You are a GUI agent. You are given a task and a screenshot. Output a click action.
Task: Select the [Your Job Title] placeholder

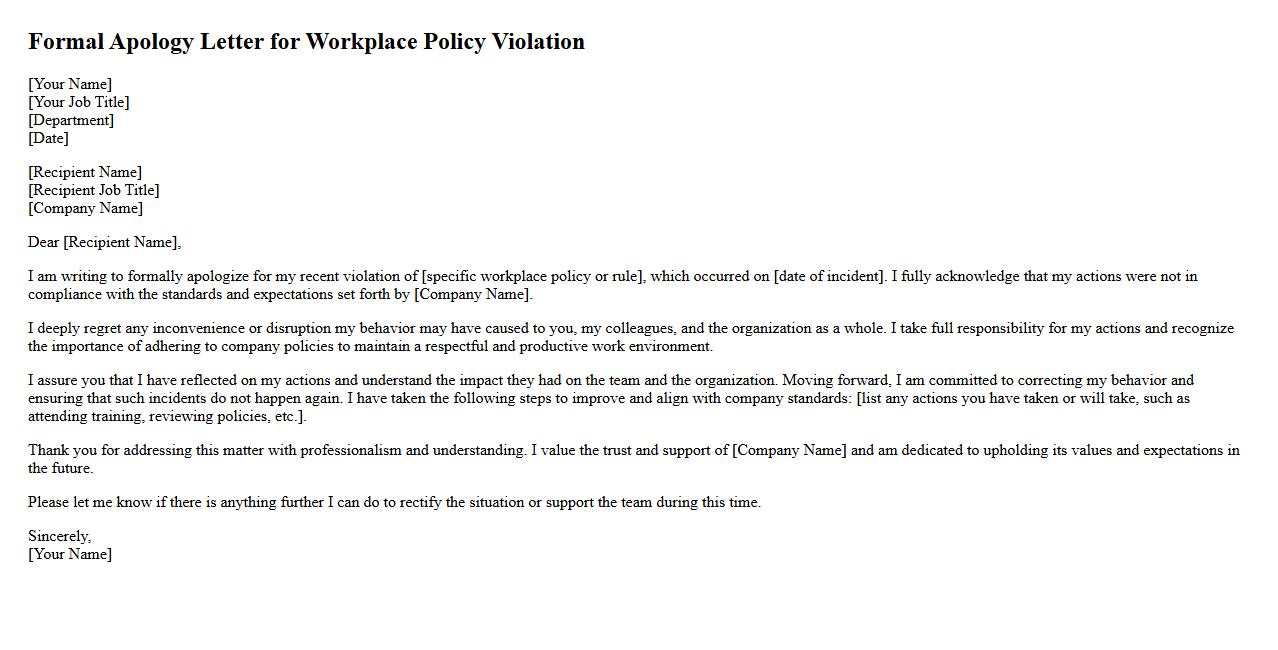coord(79,102)
